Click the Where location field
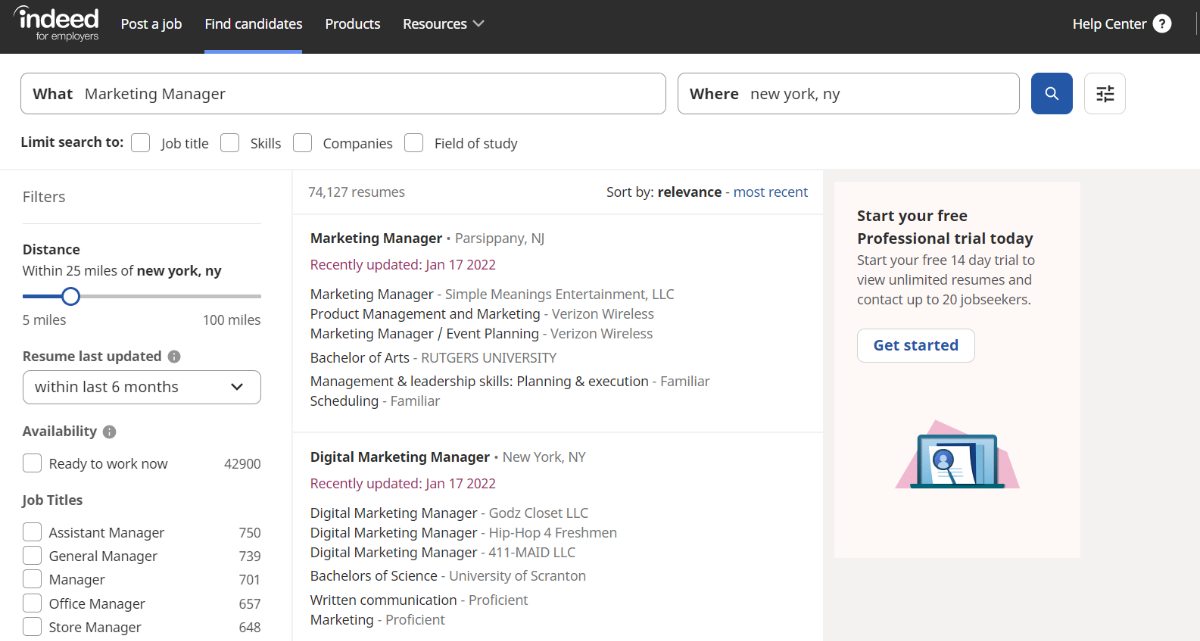 (x=849, y=94)
